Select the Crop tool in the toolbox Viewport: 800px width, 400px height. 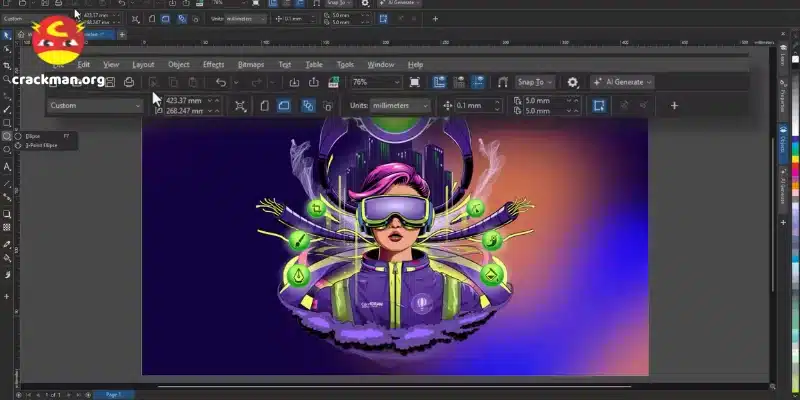point(7,65)
